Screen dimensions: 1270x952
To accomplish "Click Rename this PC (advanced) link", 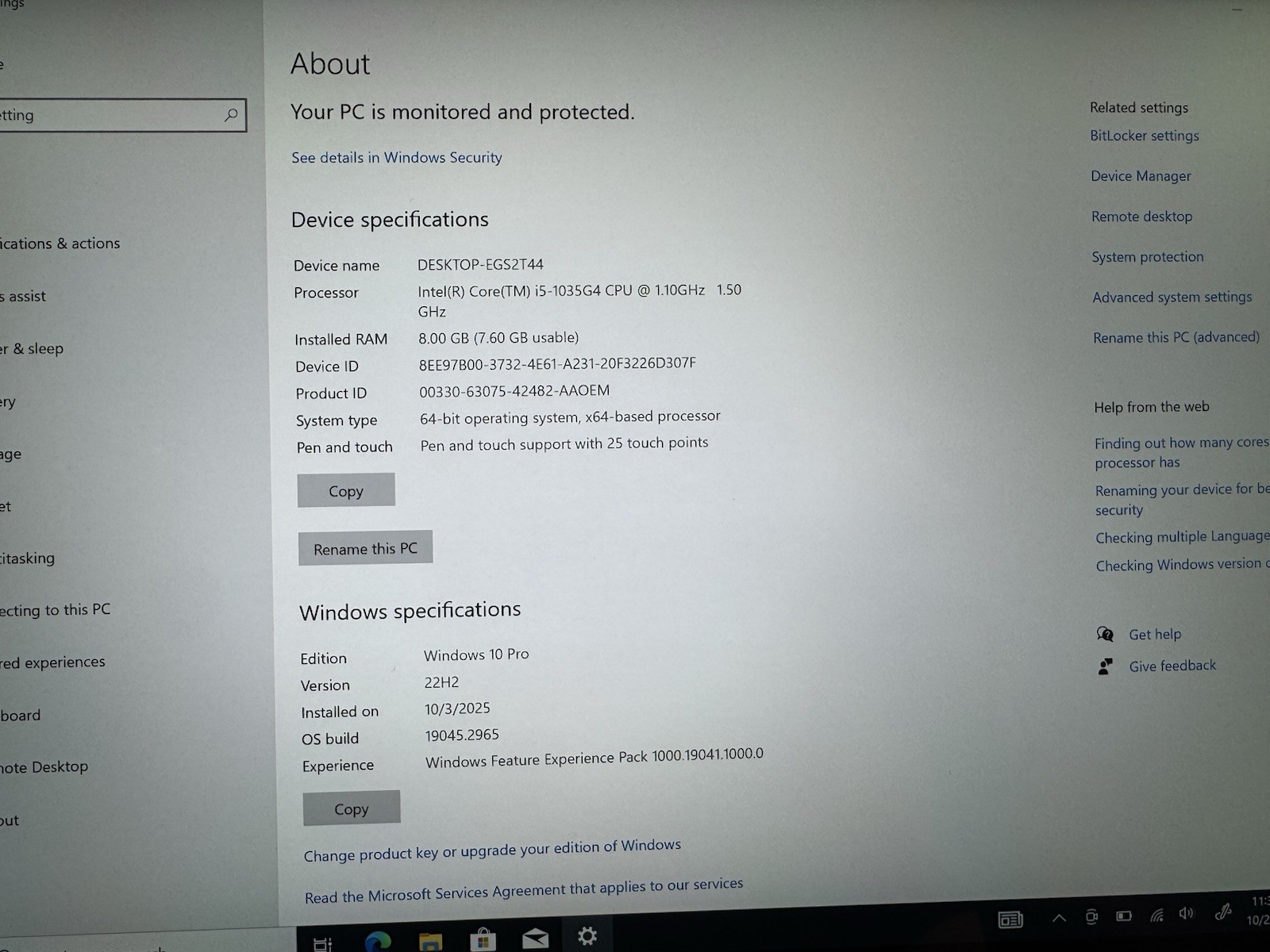I will (x=1176, y=337).
